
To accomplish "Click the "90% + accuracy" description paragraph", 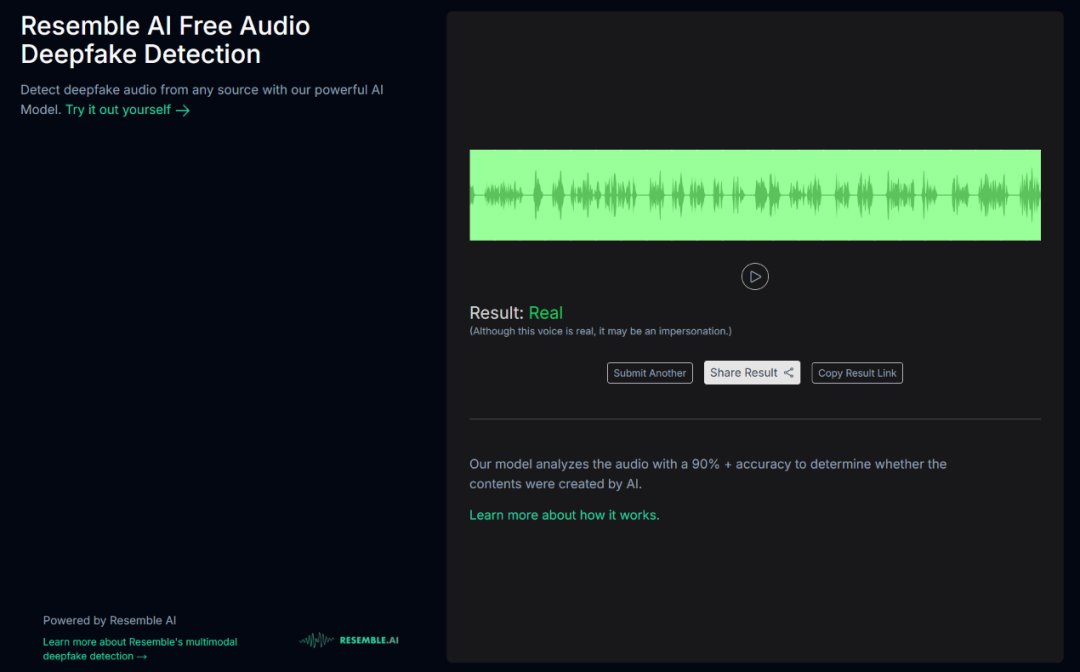I will (707, 473).
